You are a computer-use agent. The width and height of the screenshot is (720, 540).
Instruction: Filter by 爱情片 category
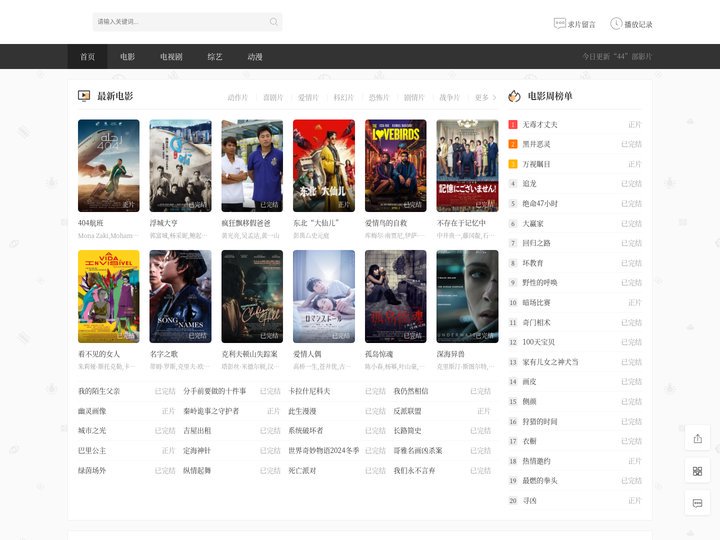tap(308, 97)
